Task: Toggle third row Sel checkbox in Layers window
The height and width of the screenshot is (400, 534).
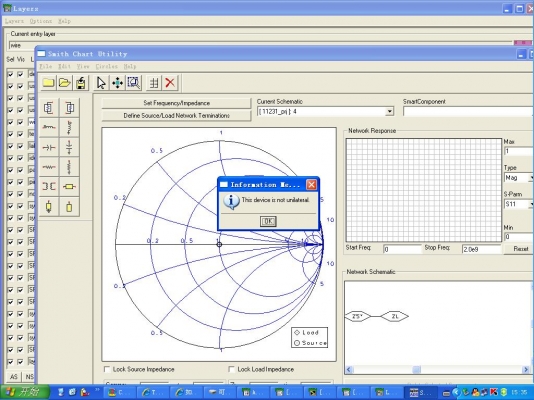Action: [x=10, y=98]
